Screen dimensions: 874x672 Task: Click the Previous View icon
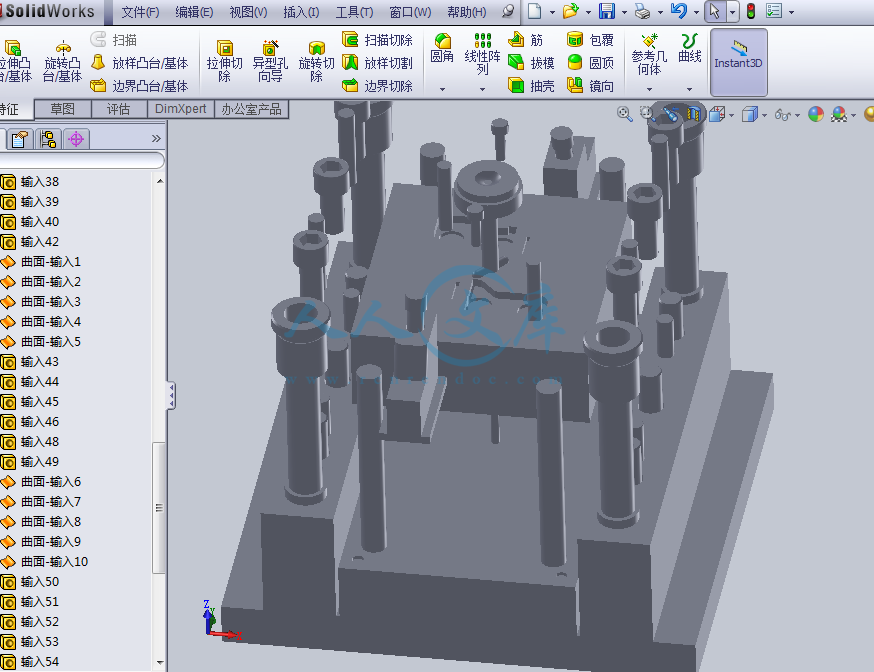click(670, 114)
